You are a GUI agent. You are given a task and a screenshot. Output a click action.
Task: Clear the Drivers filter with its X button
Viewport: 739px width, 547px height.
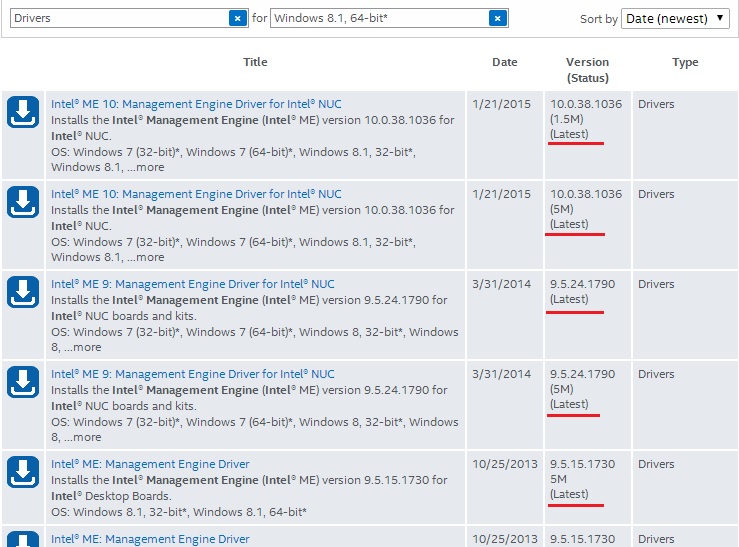click(x=238, y=18)
